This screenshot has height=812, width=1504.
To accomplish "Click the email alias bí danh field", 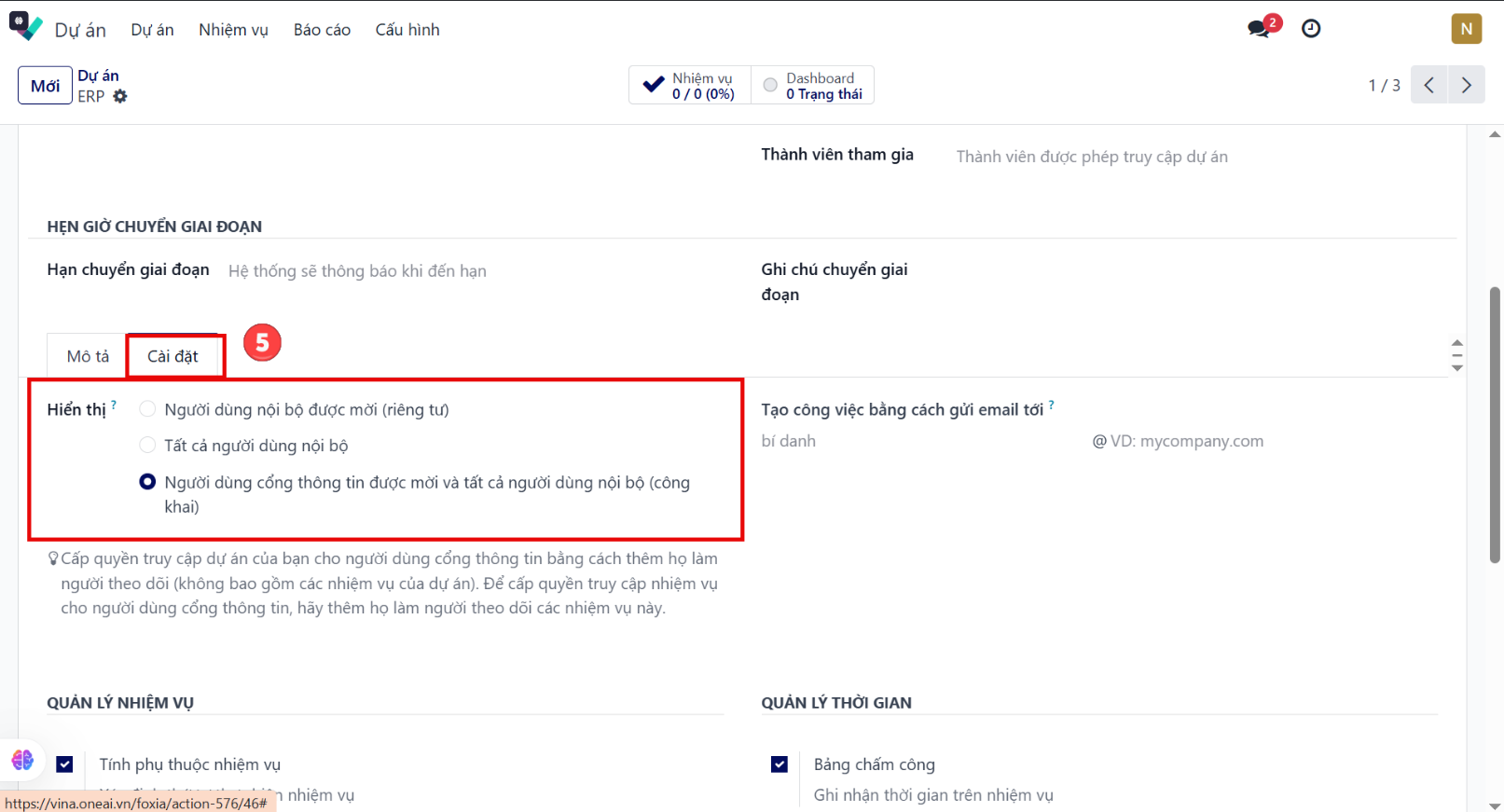I will point(918,441).
